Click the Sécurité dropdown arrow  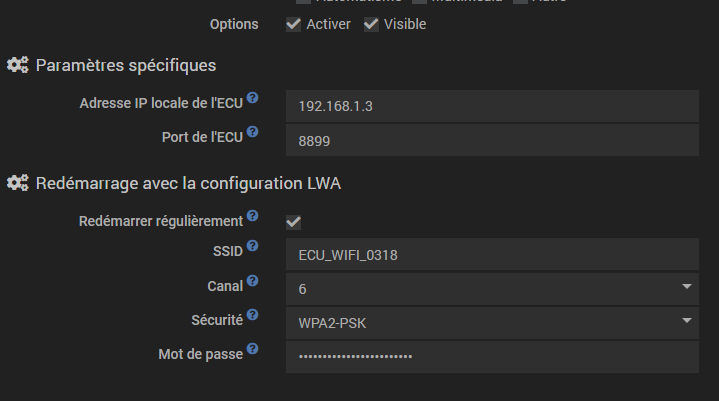click(687, 322)
